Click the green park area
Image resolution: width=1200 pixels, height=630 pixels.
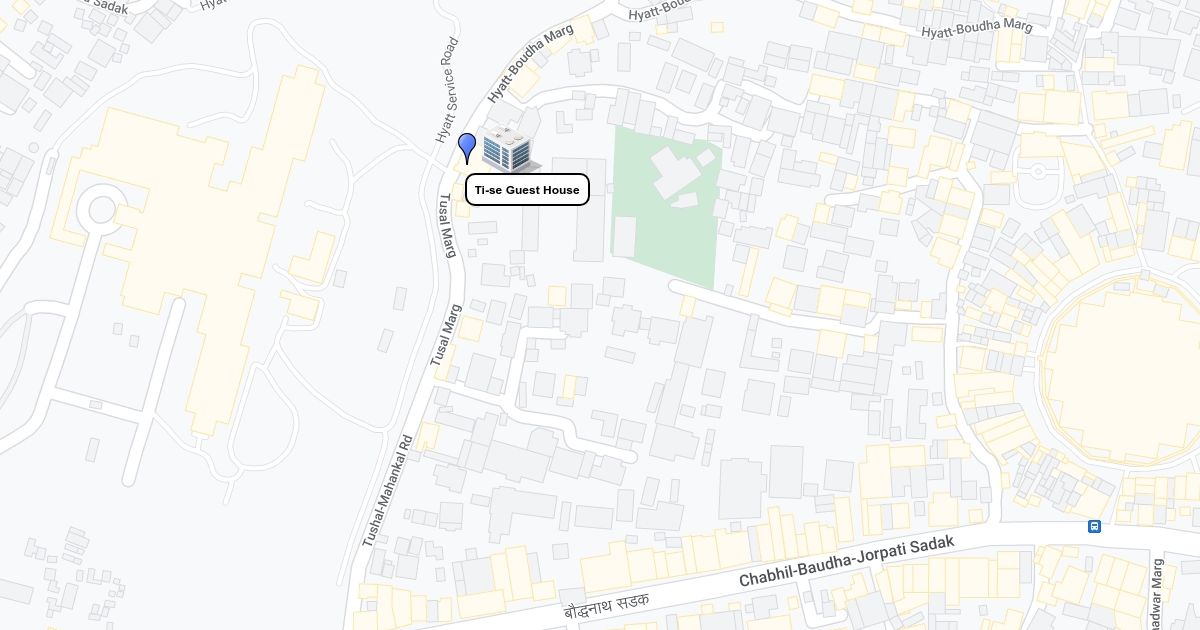coord(665,207)
